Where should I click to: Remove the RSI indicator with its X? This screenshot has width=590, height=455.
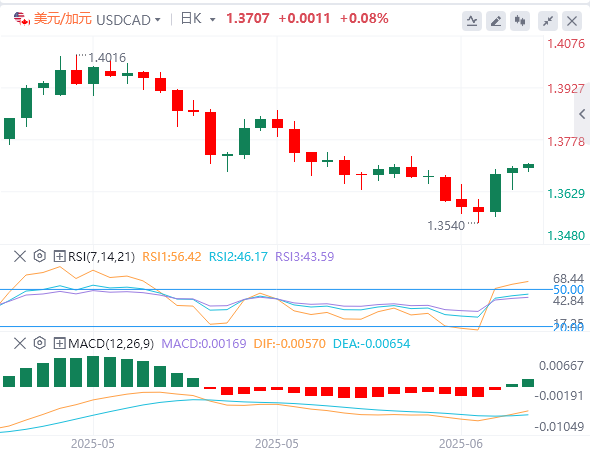(20, 256)
